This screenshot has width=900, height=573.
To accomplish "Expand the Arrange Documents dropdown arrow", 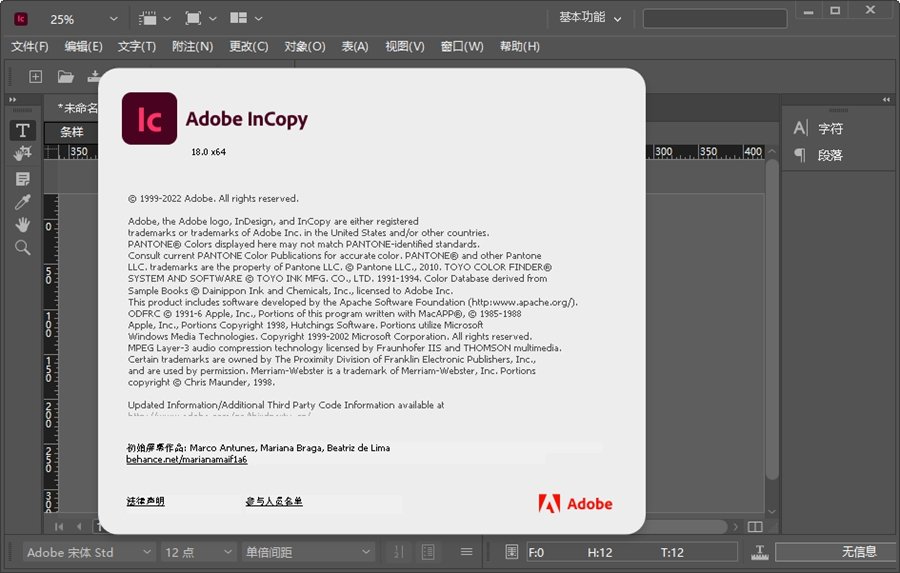I will click(x=258, y=19).
